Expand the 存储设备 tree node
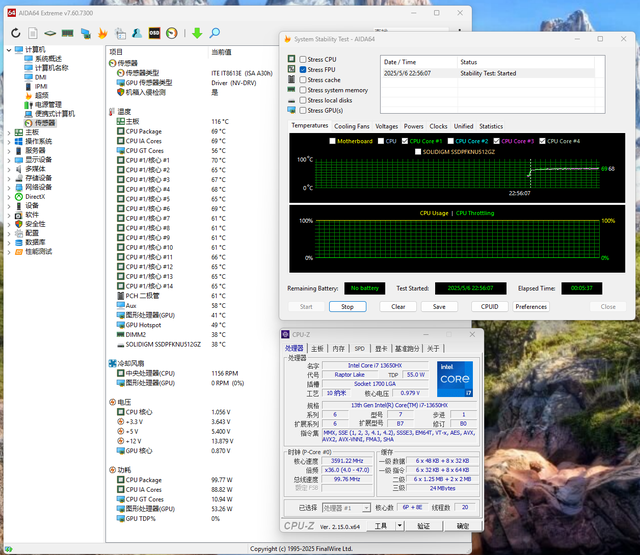The image size is (640, 555). point(9,178)
